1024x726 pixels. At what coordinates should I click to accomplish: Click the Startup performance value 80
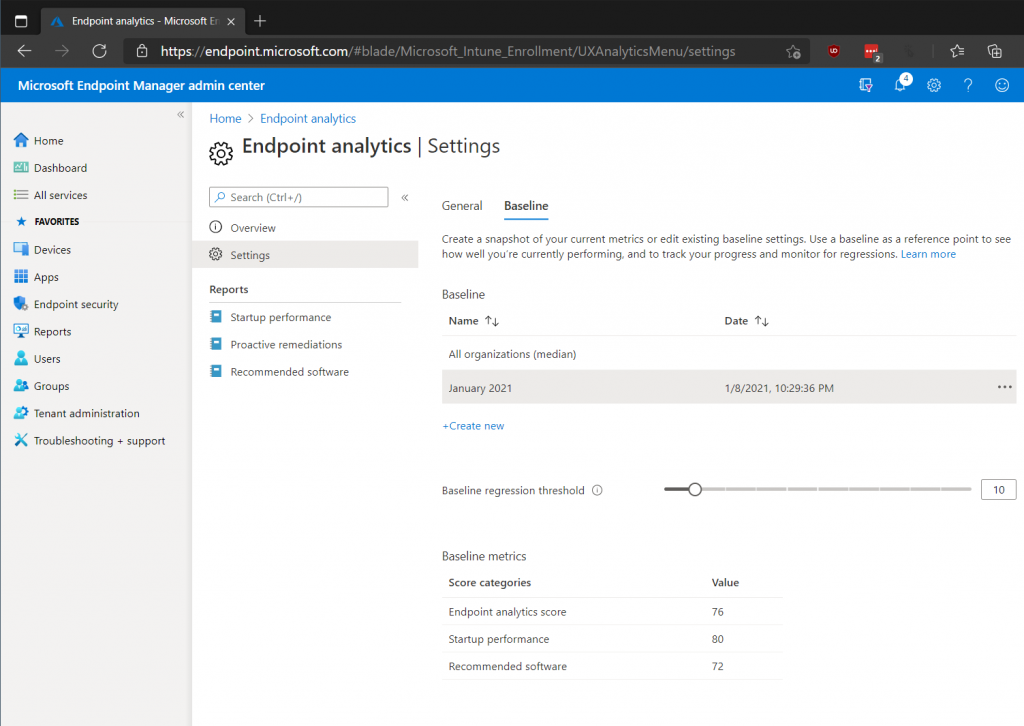pyautogui.click(x=717, y=639)
